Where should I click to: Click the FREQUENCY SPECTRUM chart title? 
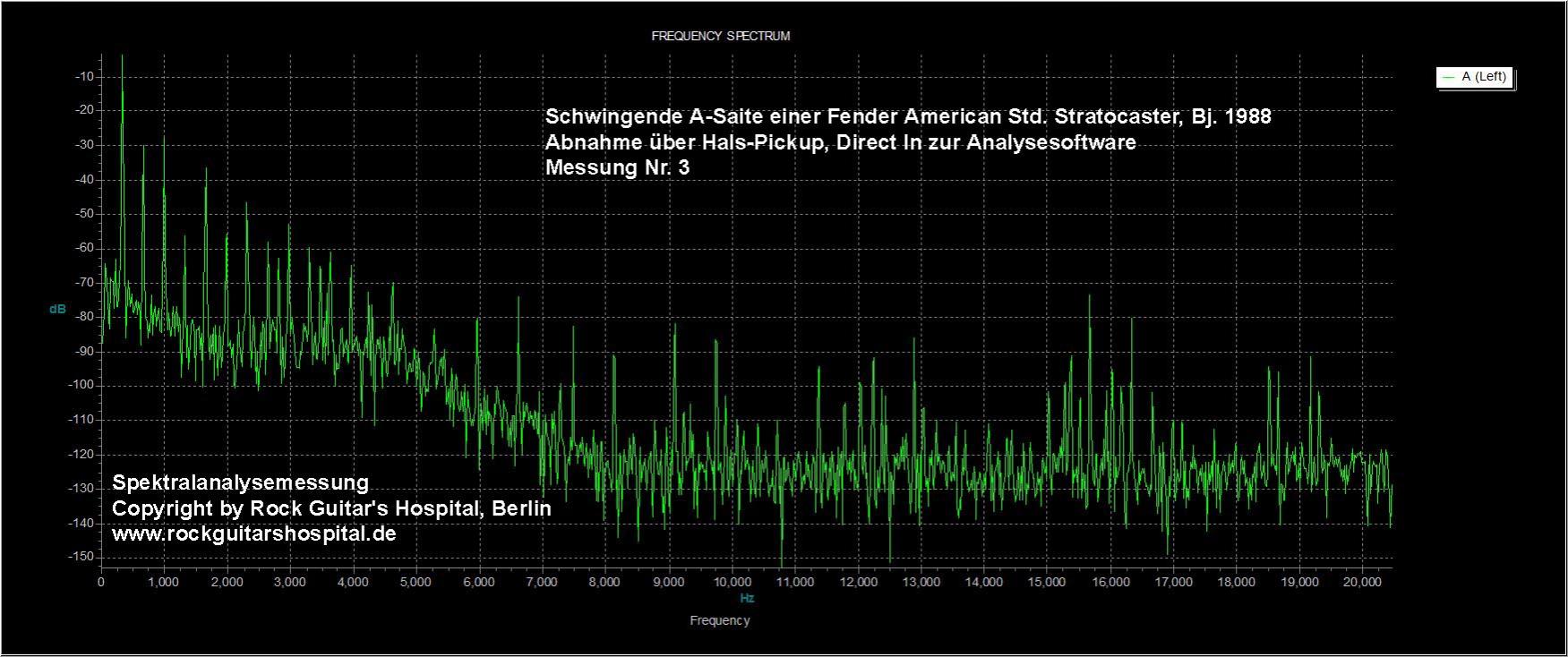tap(720, 37)
